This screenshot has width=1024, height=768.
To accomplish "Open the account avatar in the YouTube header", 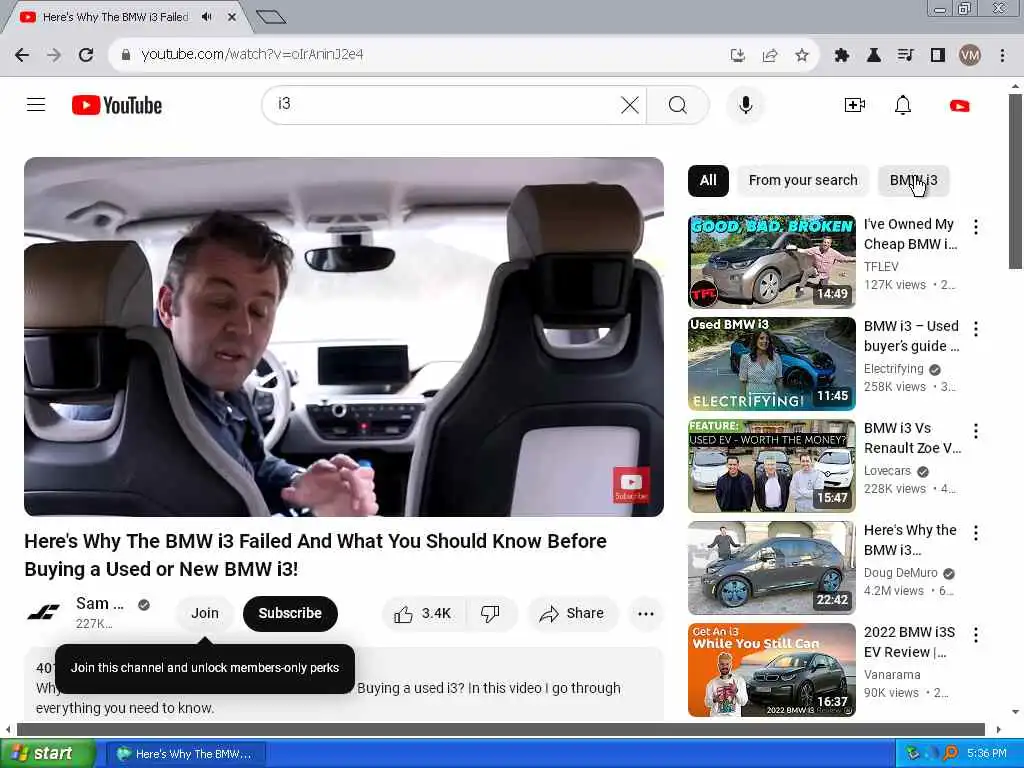I will tap(959, 105).
